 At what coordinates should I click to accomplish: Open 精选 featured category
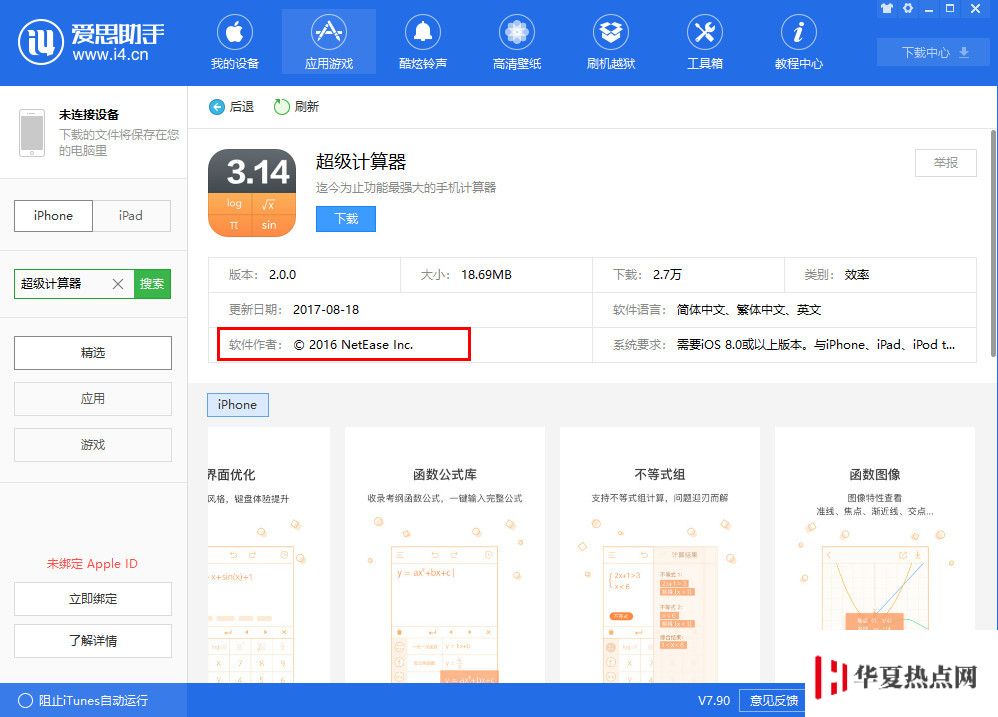click(93, 352)
